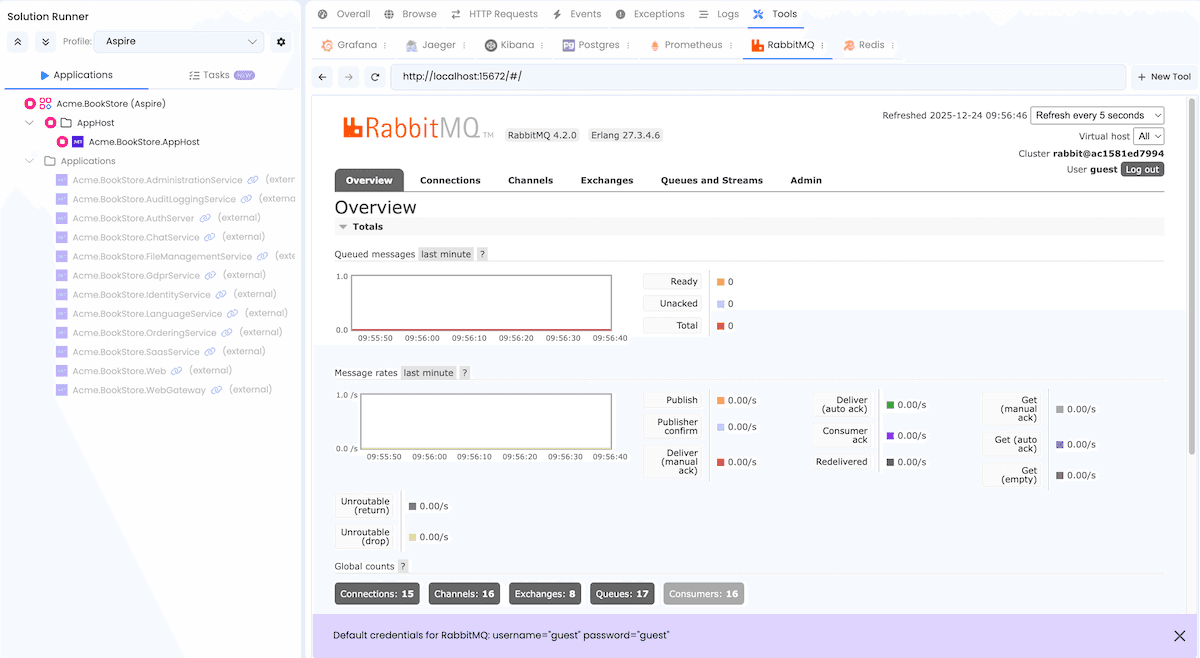
Task: Switch to the Postgres tool
Action: click(x=594, y=45)
